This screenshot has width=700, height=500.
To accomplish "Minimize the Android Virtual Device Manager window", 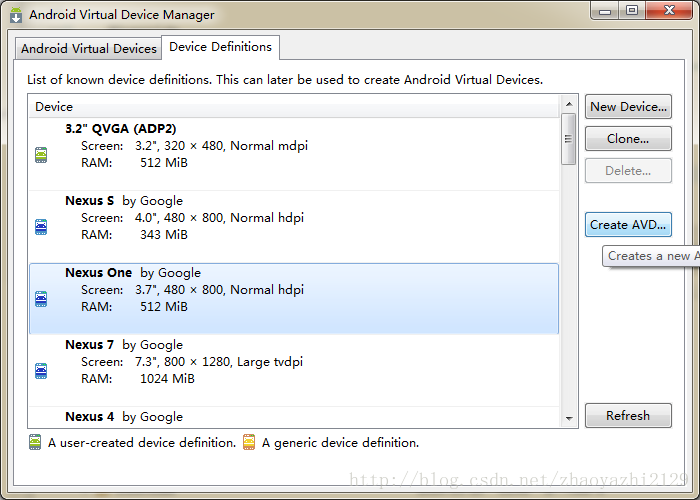I will pos(605,11).
